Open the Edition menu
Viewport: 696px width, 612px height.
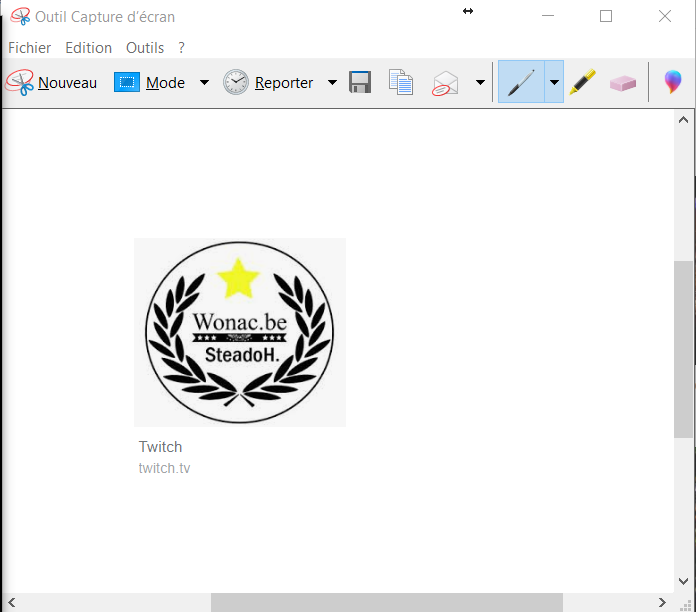click(x=88, y=47)
